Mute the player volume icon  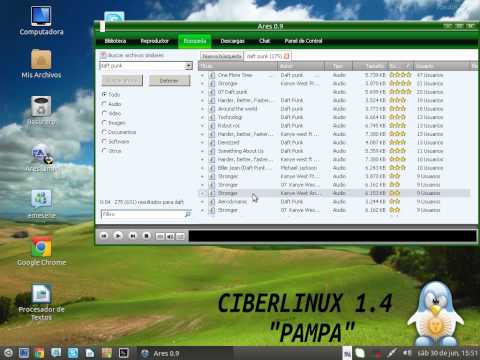tap(170, 236)
